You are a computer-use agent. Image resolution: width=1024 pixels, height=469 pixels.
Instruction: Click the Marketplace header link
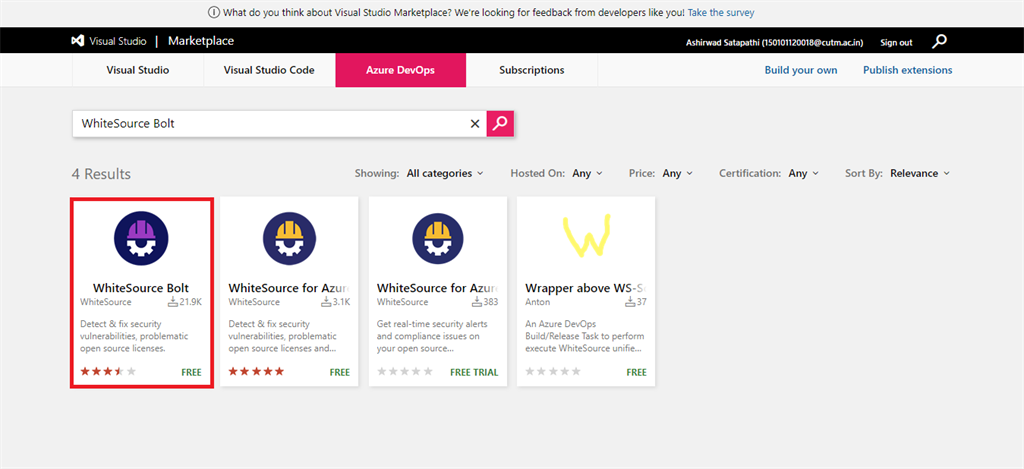point(200,41)
